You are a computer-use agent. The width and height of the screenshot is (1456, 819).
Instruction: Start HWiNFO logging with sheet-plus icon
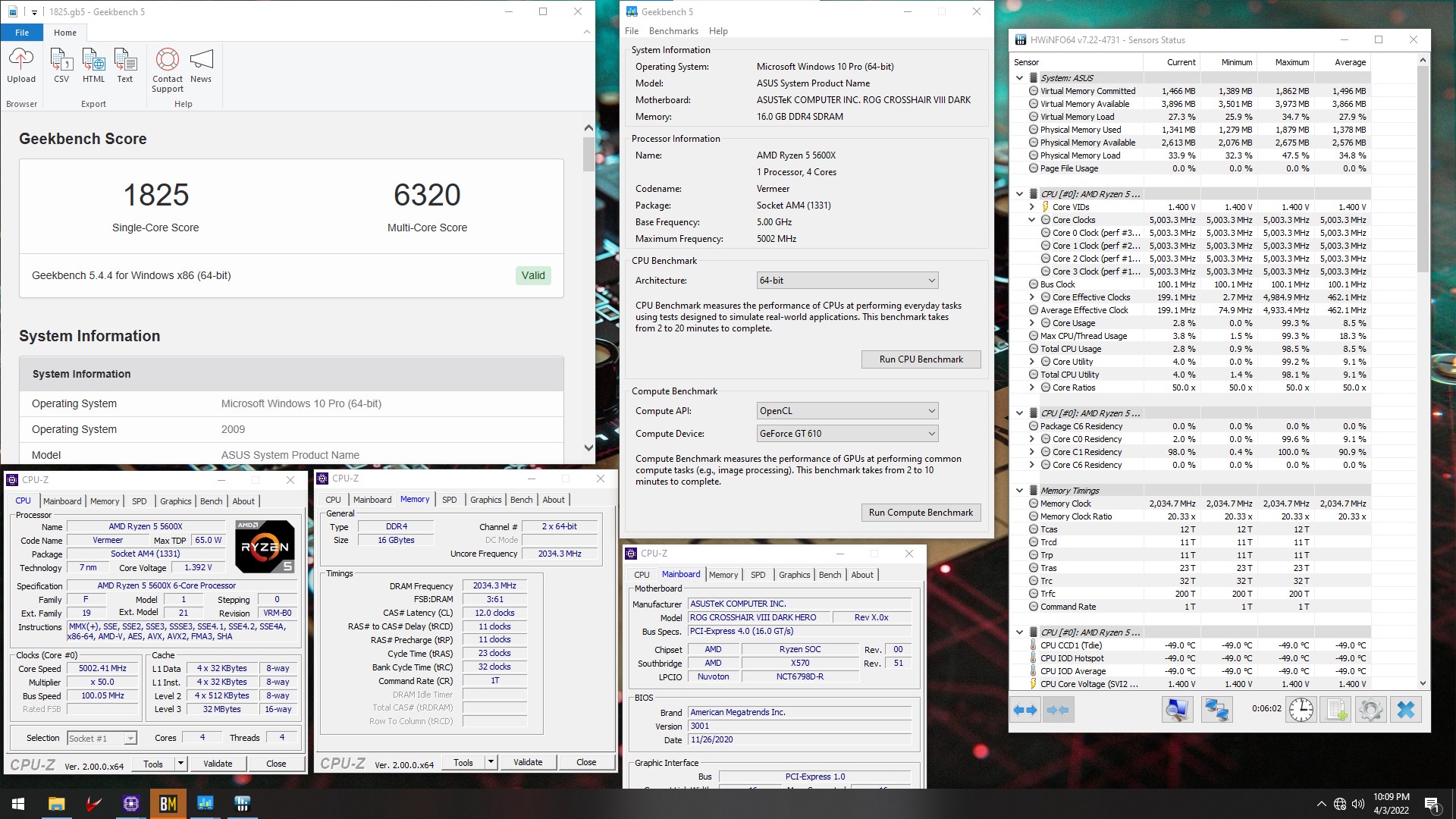[1336, 710]
